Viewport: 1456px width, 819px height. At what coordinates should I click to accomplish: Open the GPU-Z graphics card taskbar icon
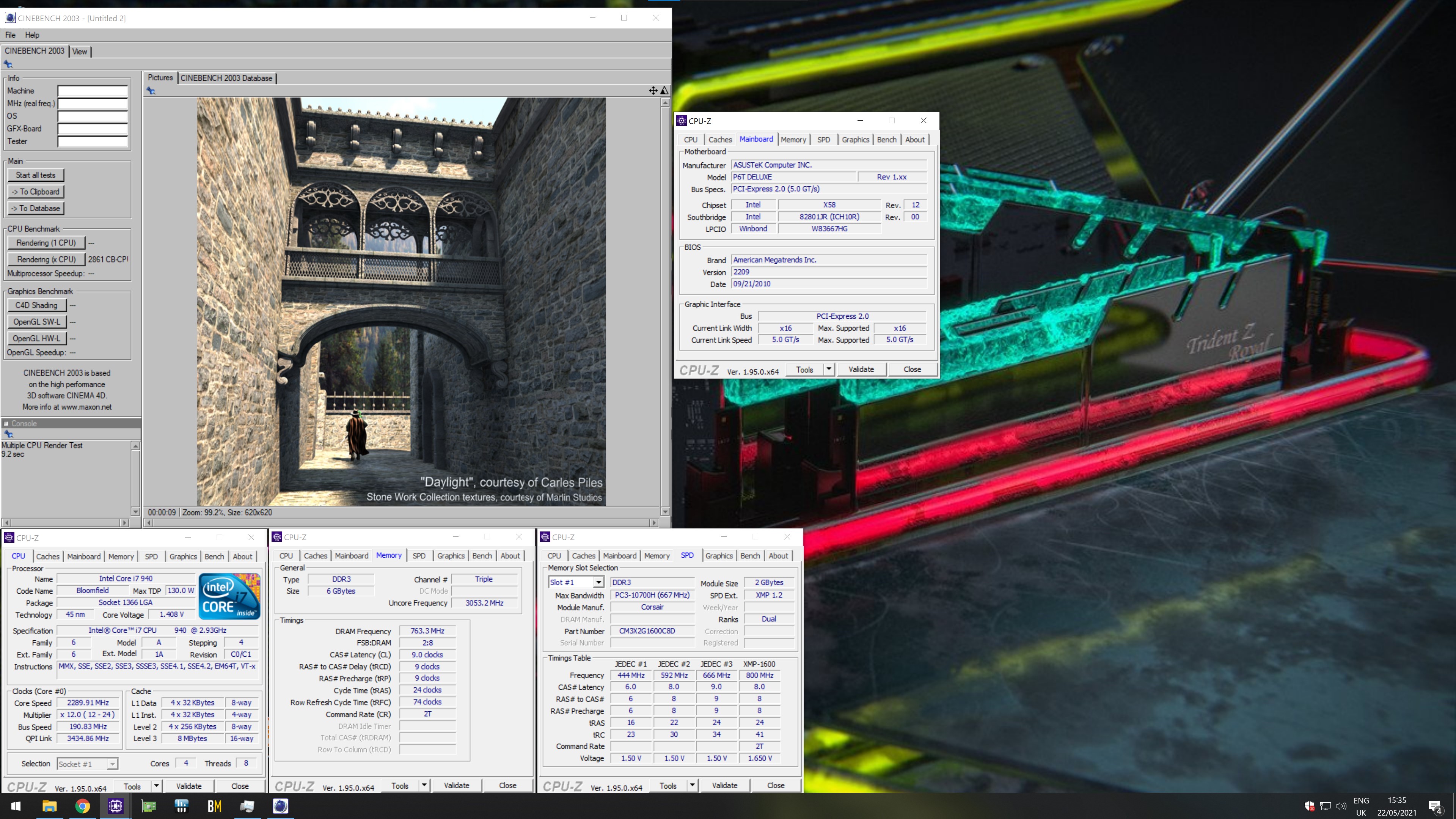click(149, 806)
